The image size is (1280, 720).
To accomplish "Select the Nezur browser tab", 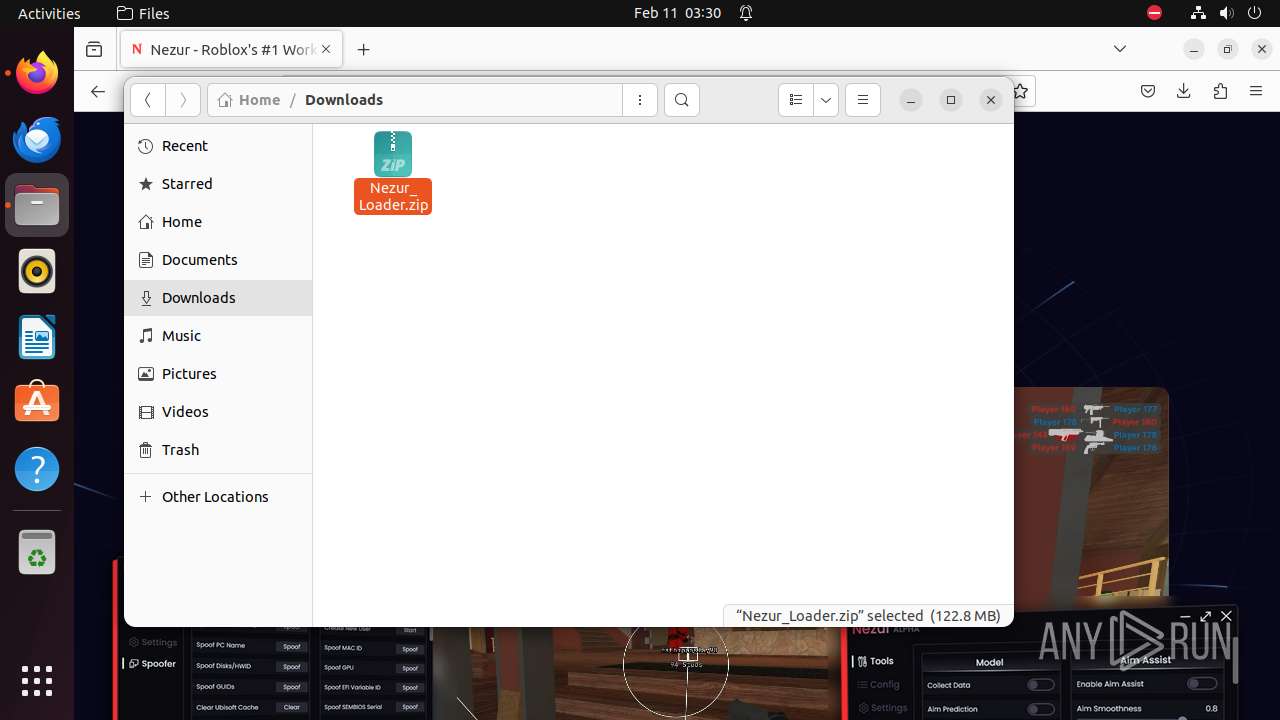I will click(x=231, y=49).
